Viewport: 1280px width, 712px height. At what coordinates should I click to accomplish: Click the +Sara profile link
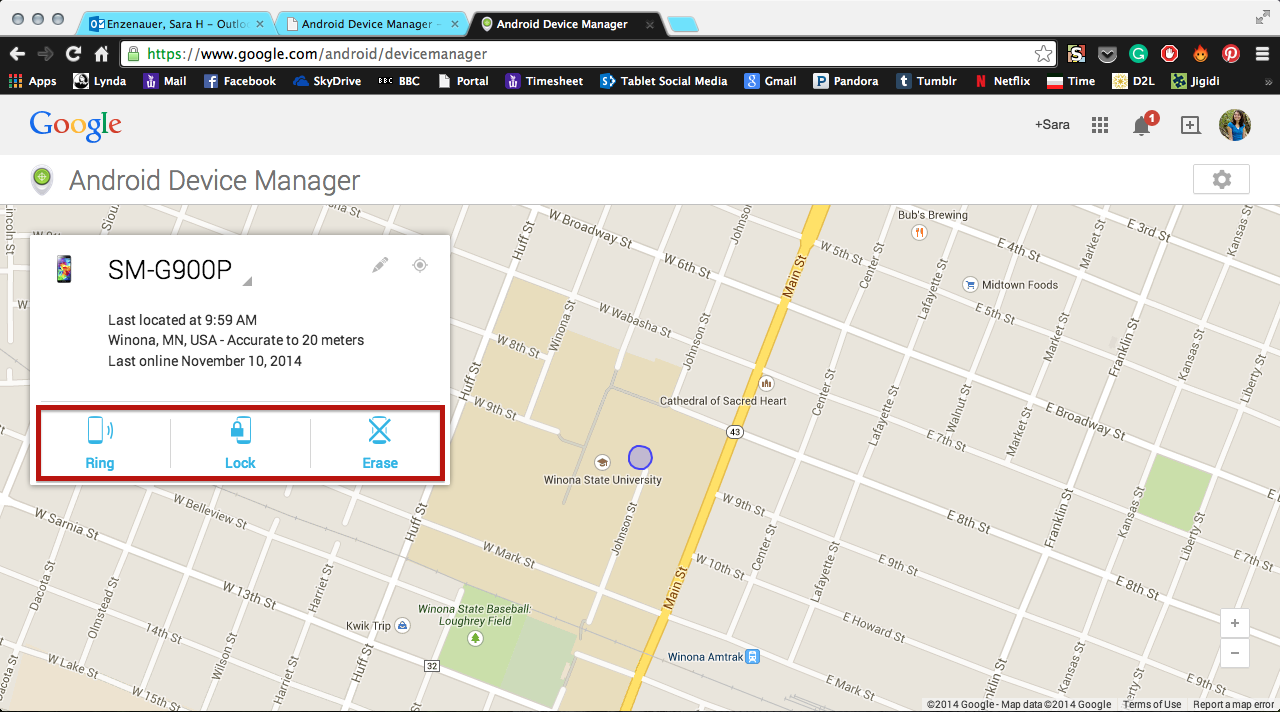click(x=1052, y=125)
